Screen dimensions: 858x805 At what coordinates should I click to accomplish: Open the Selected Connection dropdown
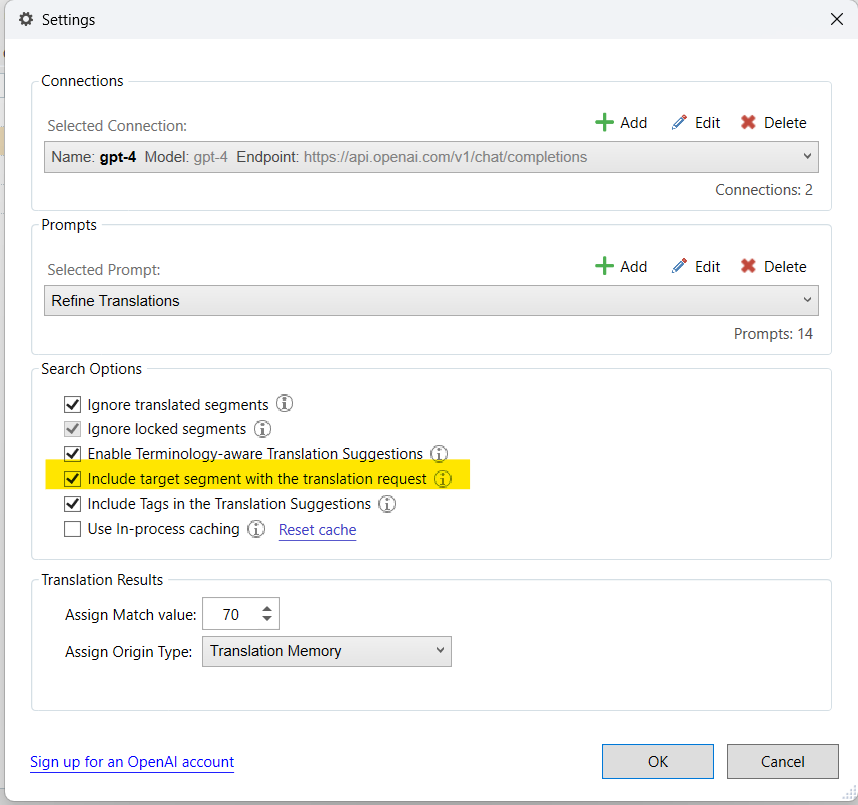(x=431, y=157)
